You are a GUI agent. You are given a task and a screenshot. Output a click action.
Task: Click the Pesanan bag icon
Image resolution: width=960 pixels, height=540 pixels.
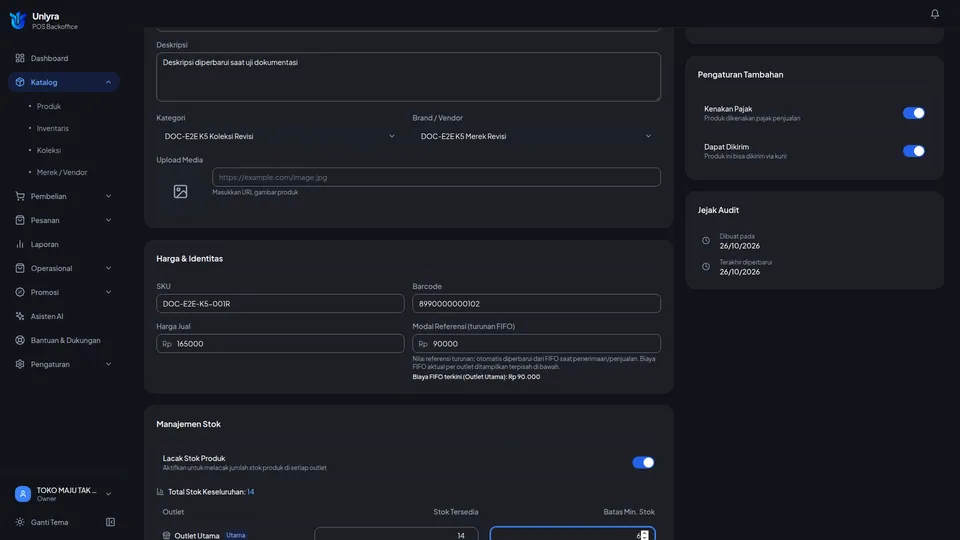click(20, 220)
